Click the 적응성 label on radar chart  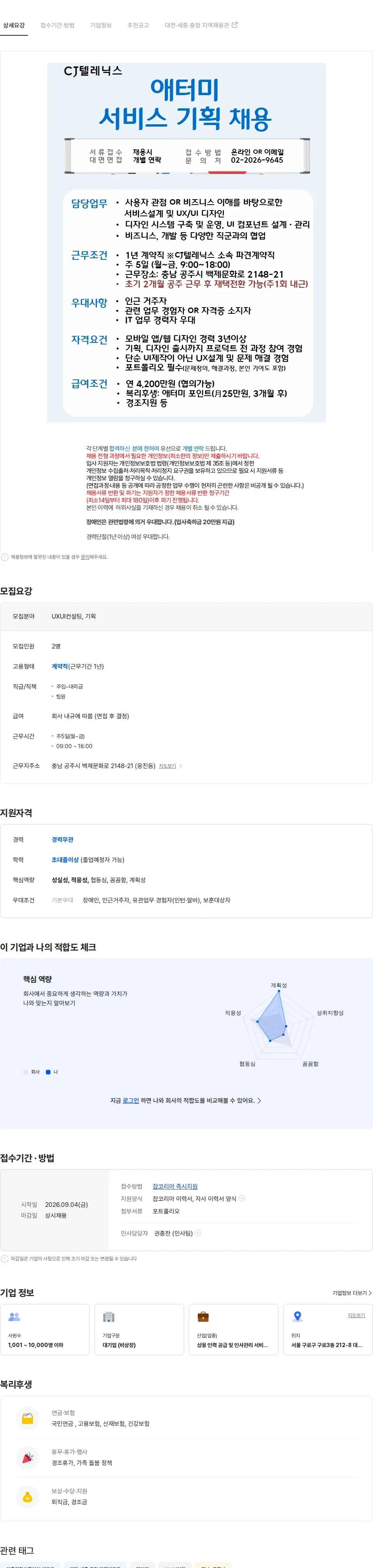coord(233,1013)
